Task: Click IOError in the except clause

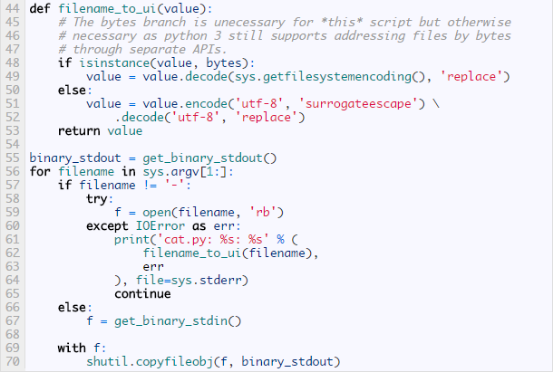Action: (160, 226)
